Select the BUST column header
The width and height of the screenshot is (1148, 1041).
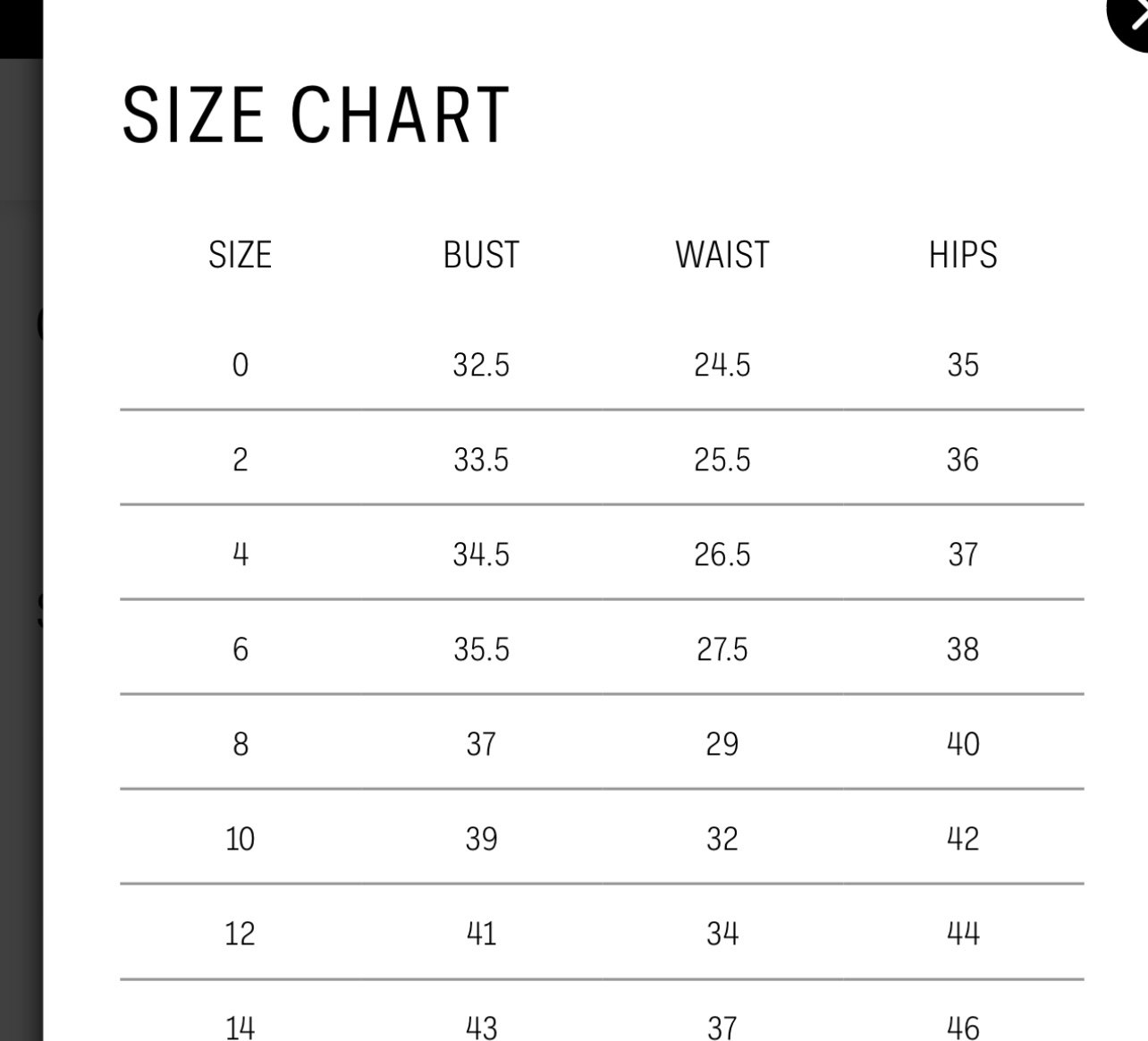coord(481,255)
